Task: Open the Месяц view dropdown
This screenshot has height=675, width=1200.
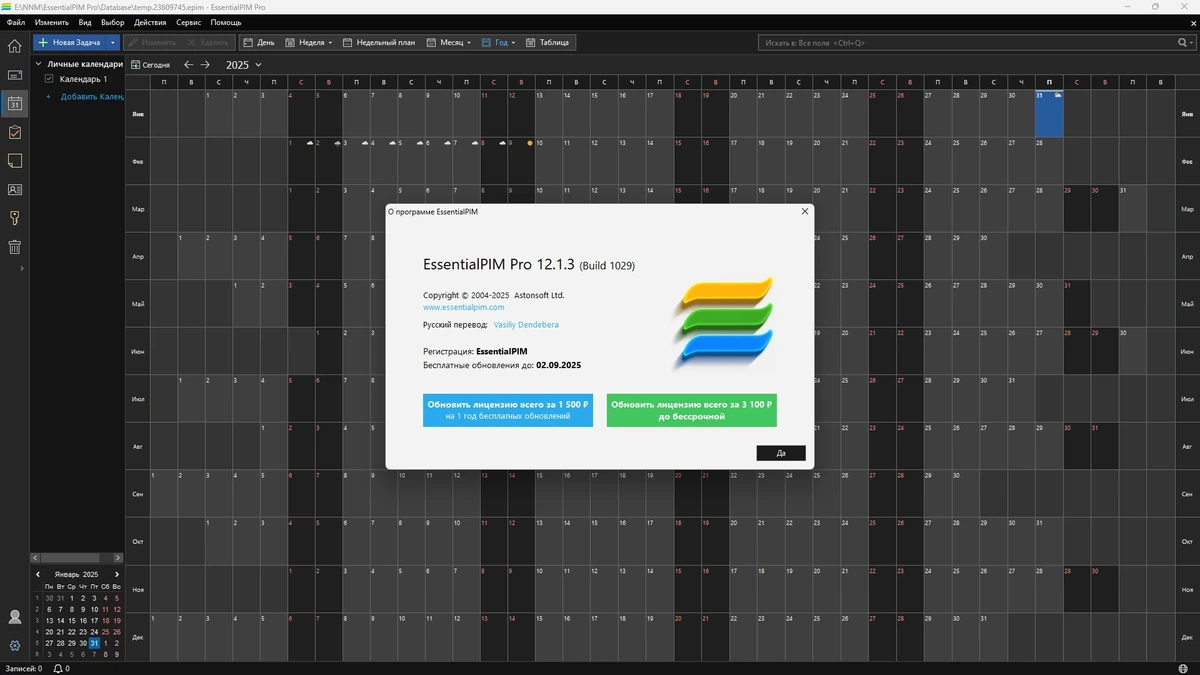Action: (469, 43)
